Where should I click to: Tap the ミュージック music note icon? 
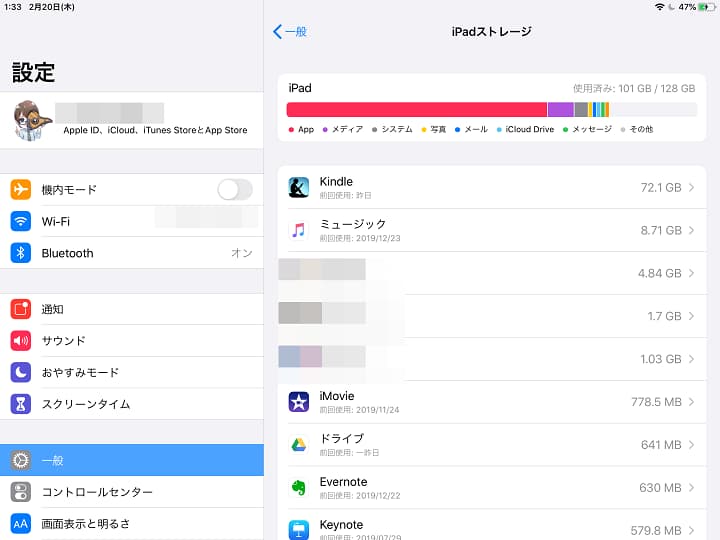coord(298,230)
